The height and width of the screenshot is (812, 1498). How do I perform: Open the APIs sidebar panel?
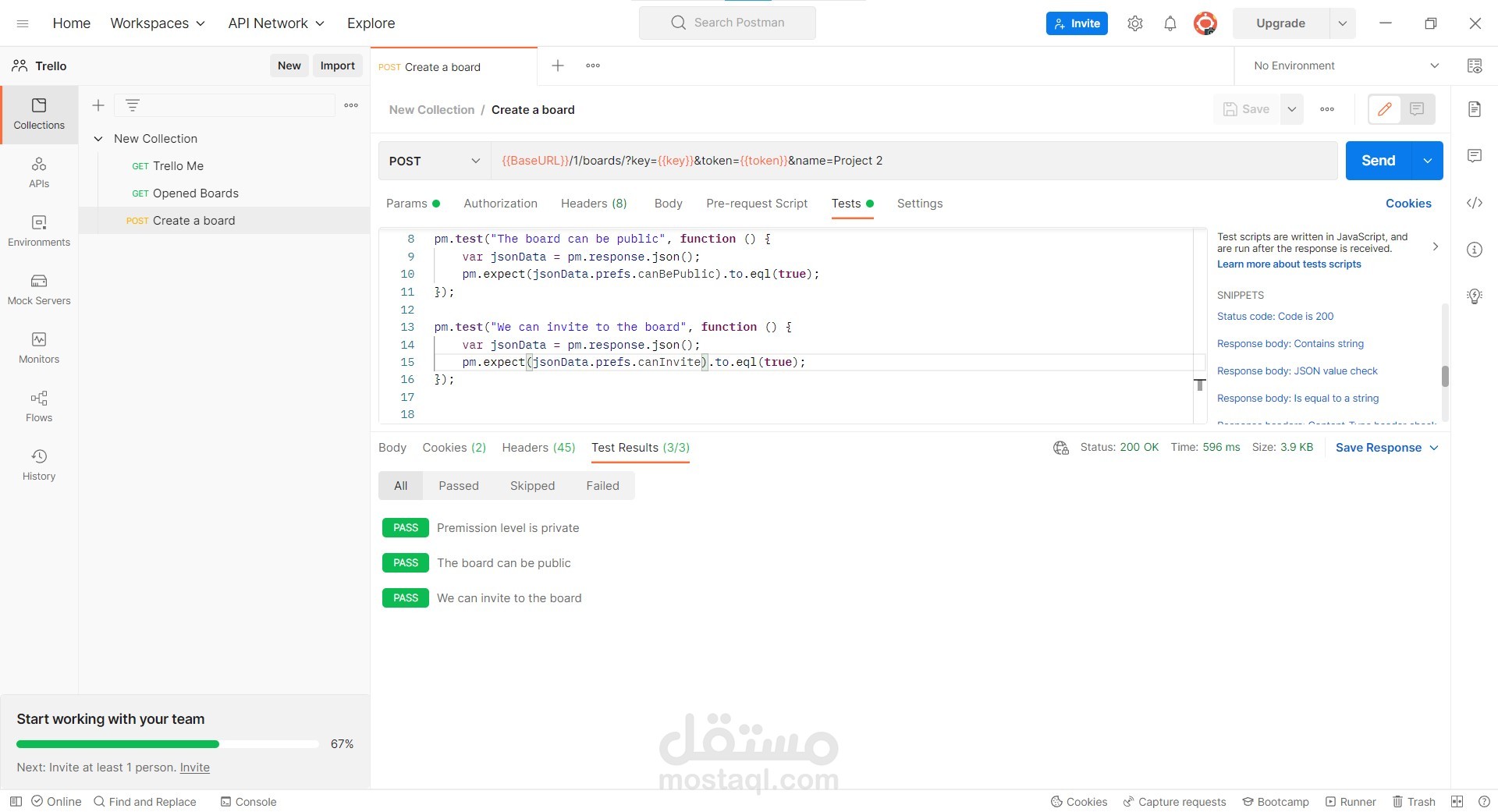pos(39,173)
